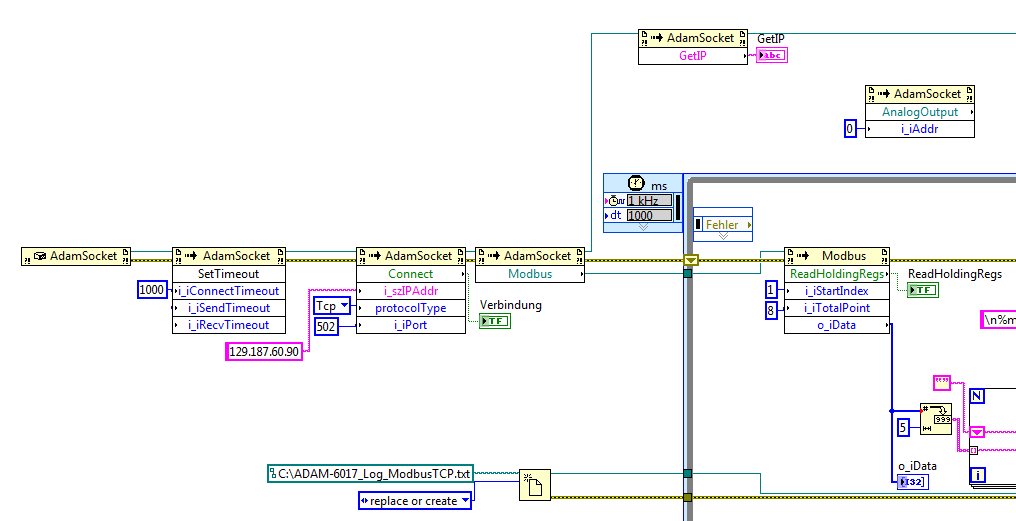The image size is (1016, 521).
Task: Click the For Loop i iteration terminal
Action: [977, 476]
